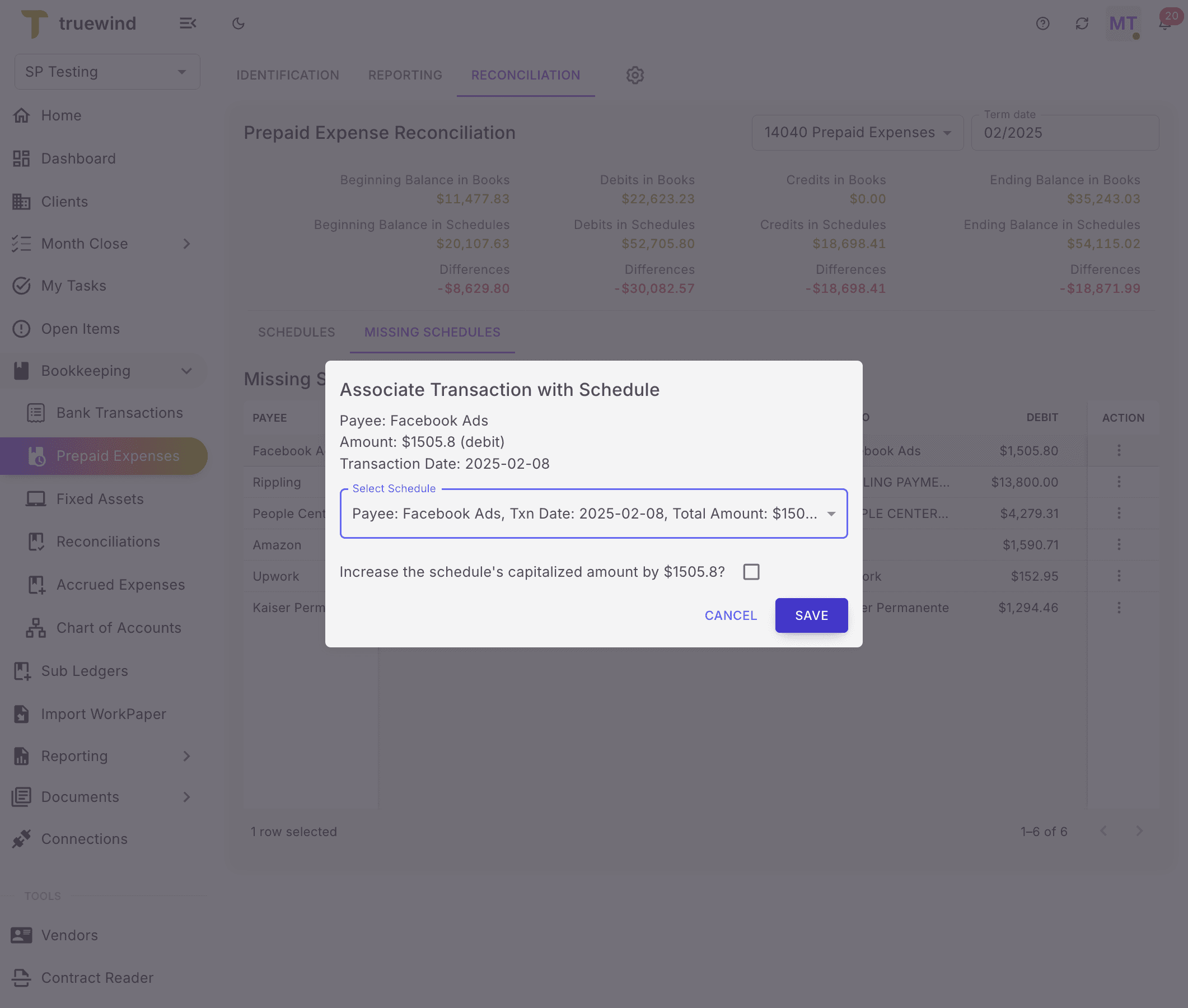Open Chart of Accounts from the sidebar

point(118,627)
